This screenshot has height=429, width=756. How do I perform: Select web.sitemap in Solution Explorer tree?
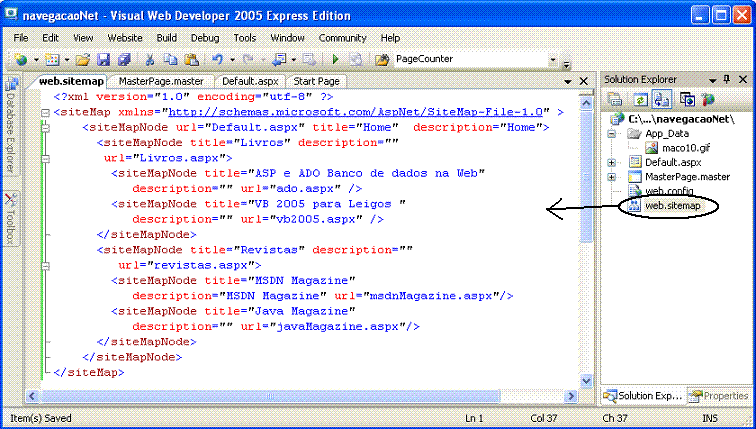(673, 206)
